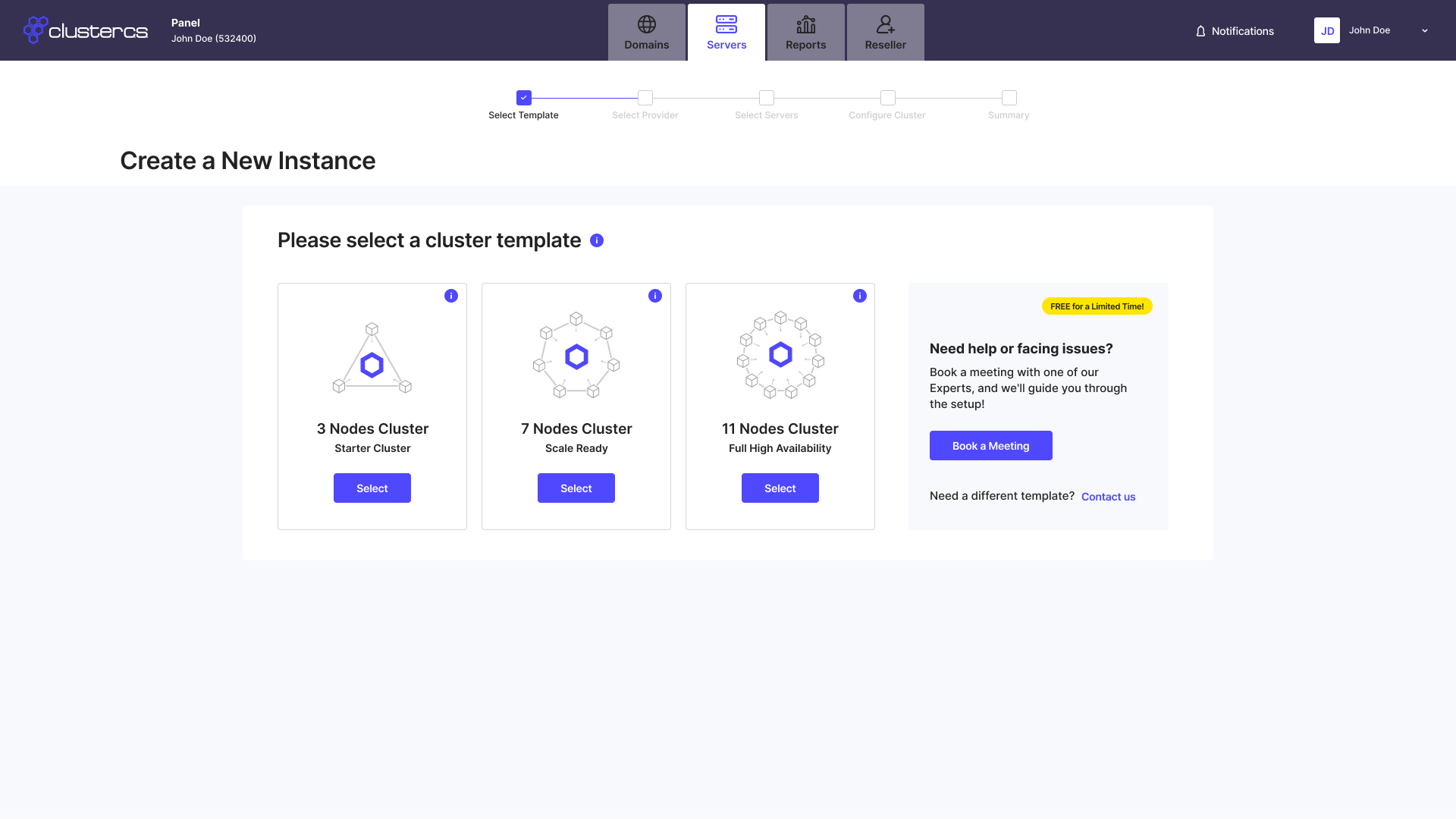1456x819 pixels.
Task: Select the 7 Nodes Cluster template
Action: point(576,488)
